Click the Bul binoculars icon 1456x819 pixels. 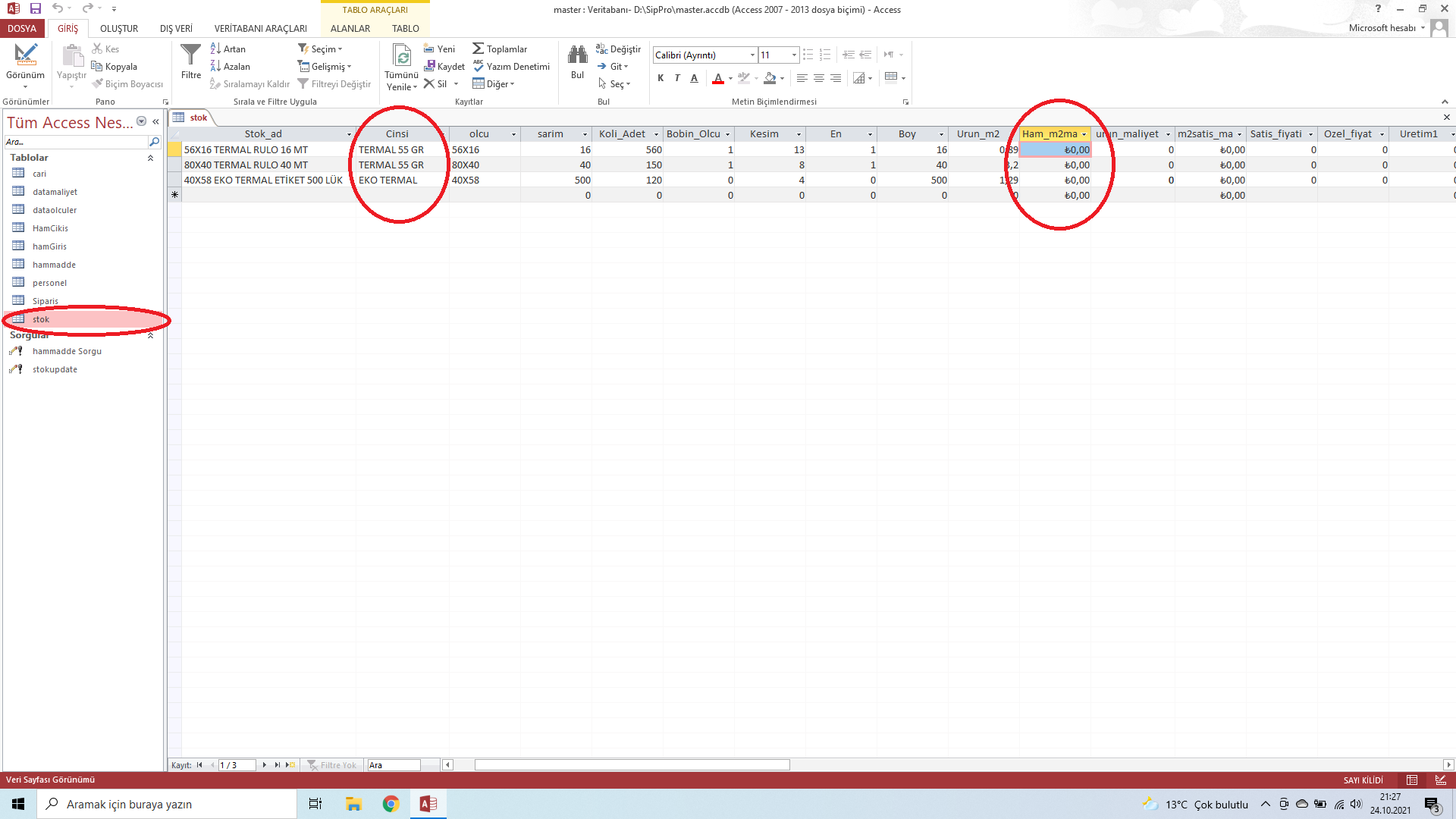[577, 55]
